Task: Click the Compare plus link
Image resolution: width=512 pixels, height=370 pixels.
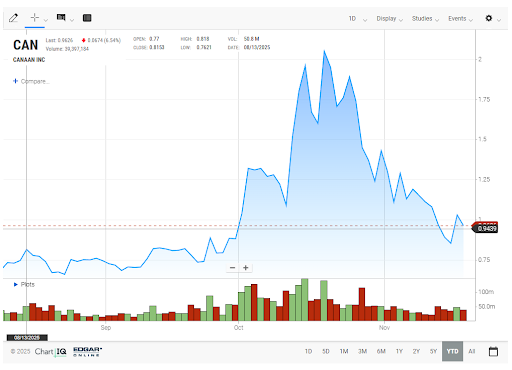Action: click(31, 81)
